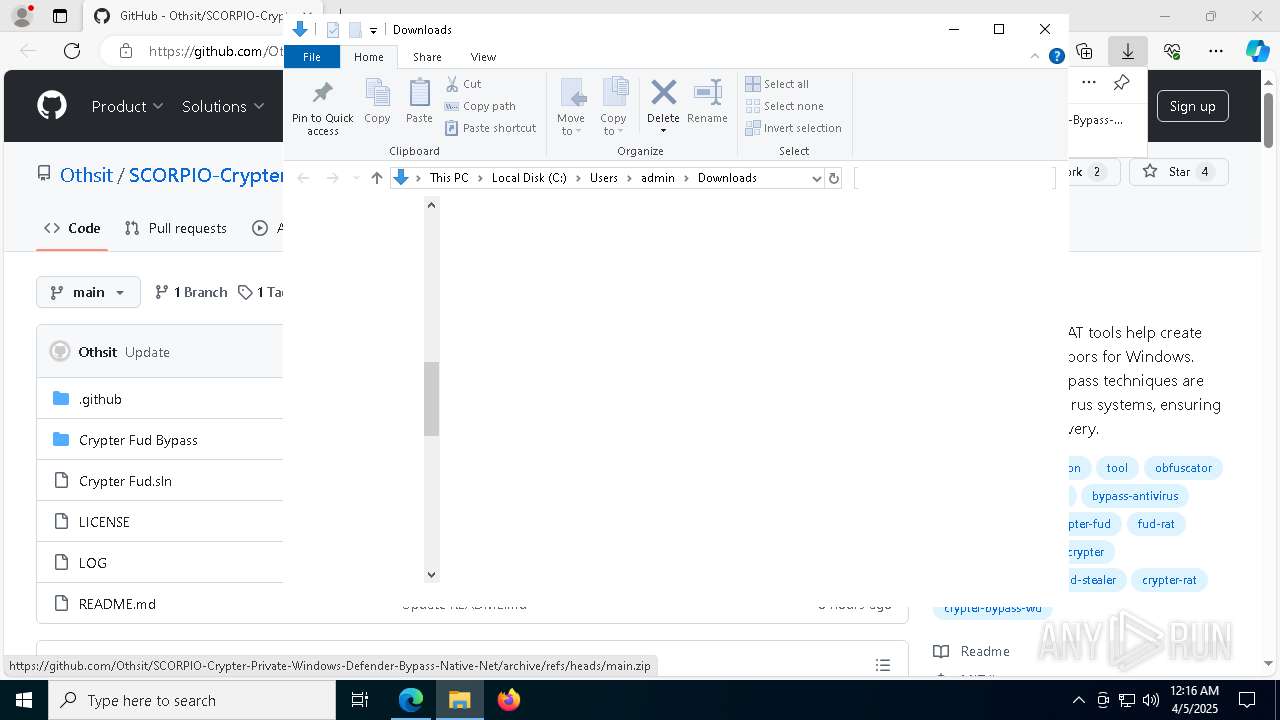Image resolution: width=1280 pixels, height=720 pixels.
Task: Click the Edge refresh button
Action: [72, 50]
